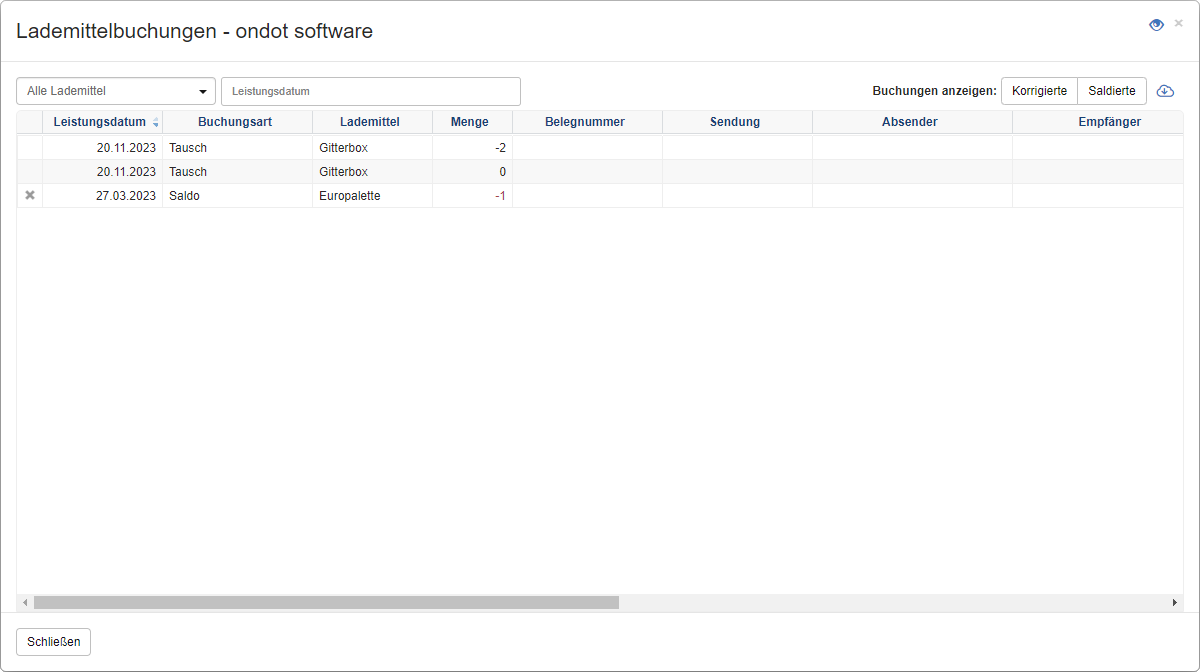Open the Alle Lademittel dropdown

(x=116, y=91)
